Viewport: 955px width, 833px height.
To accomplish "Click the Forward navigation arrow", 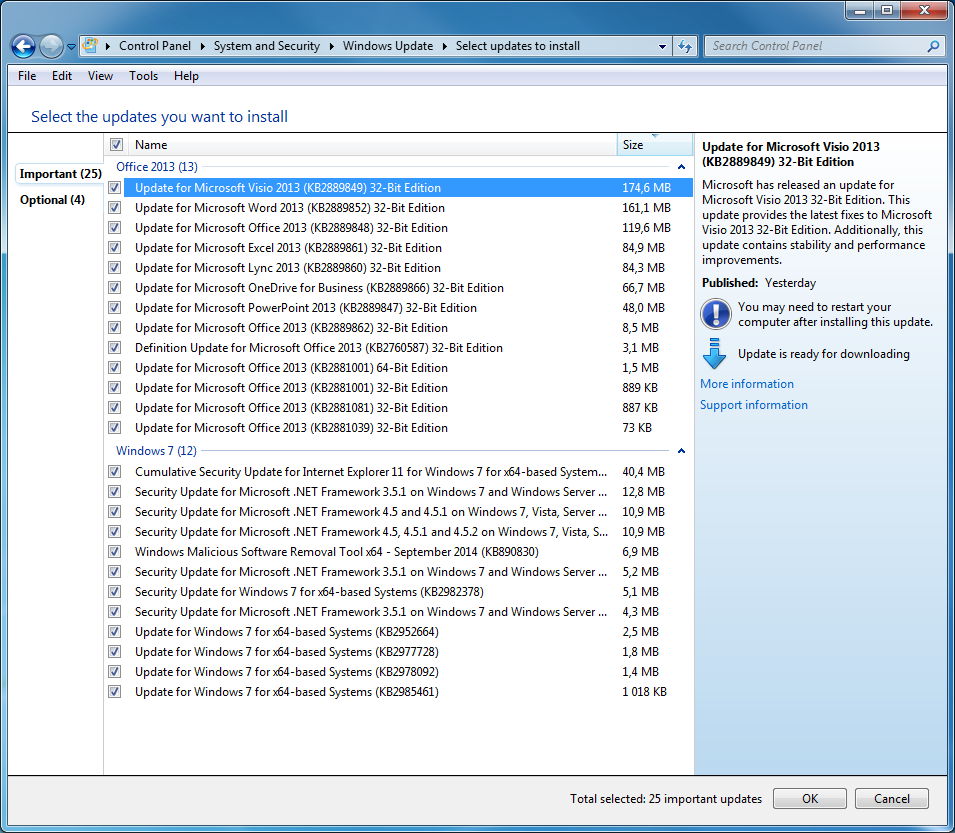I will [x=51, y=46].
